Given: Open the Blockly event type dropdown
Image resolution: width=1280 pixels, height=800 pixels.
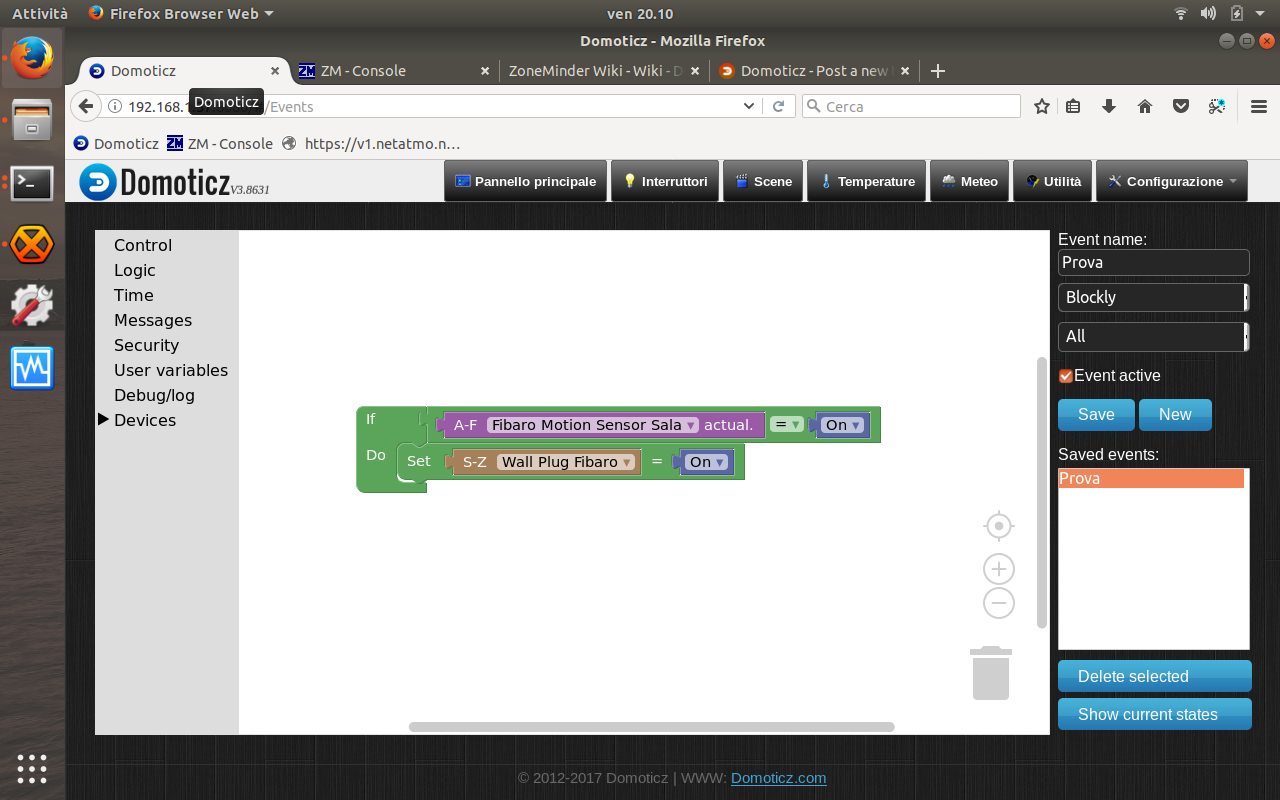Looking at the screenshot, I should pyautogui.click(x=1153, y=297).
